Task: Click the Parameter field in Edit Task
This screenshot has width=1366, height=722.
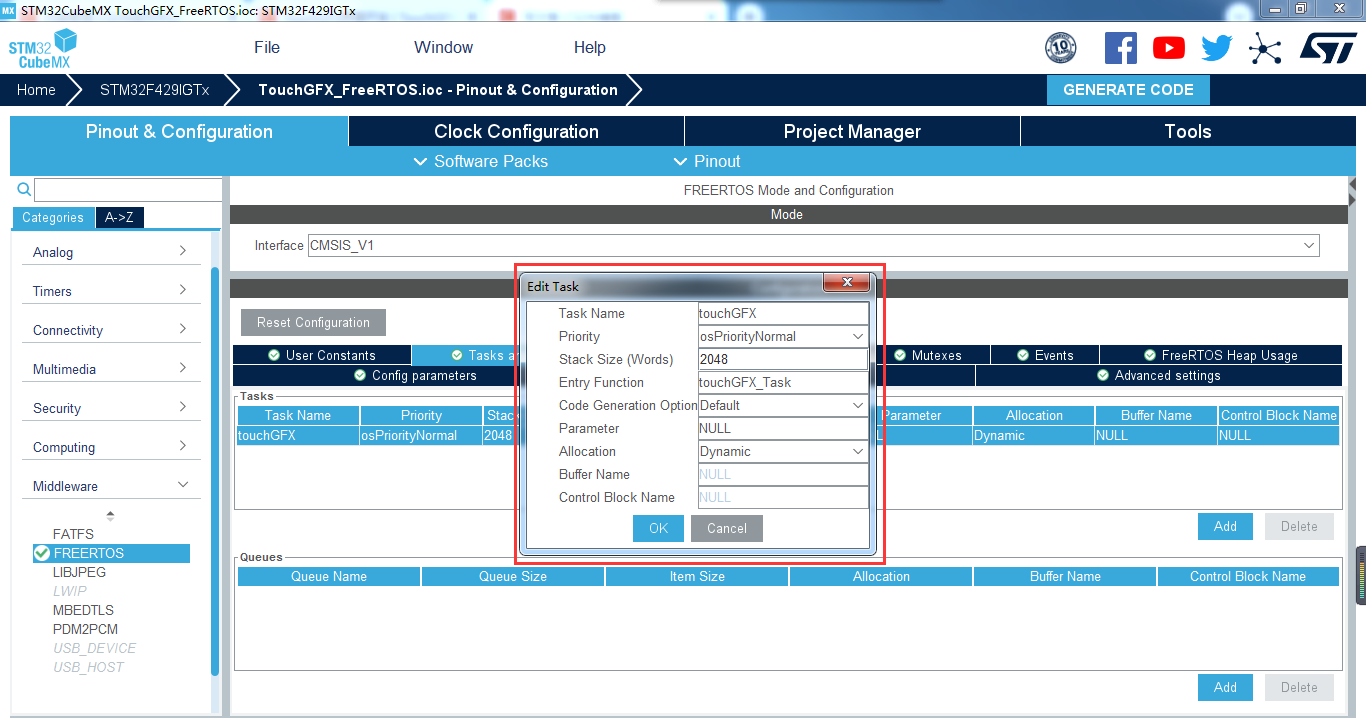Action: click(783, 428)
